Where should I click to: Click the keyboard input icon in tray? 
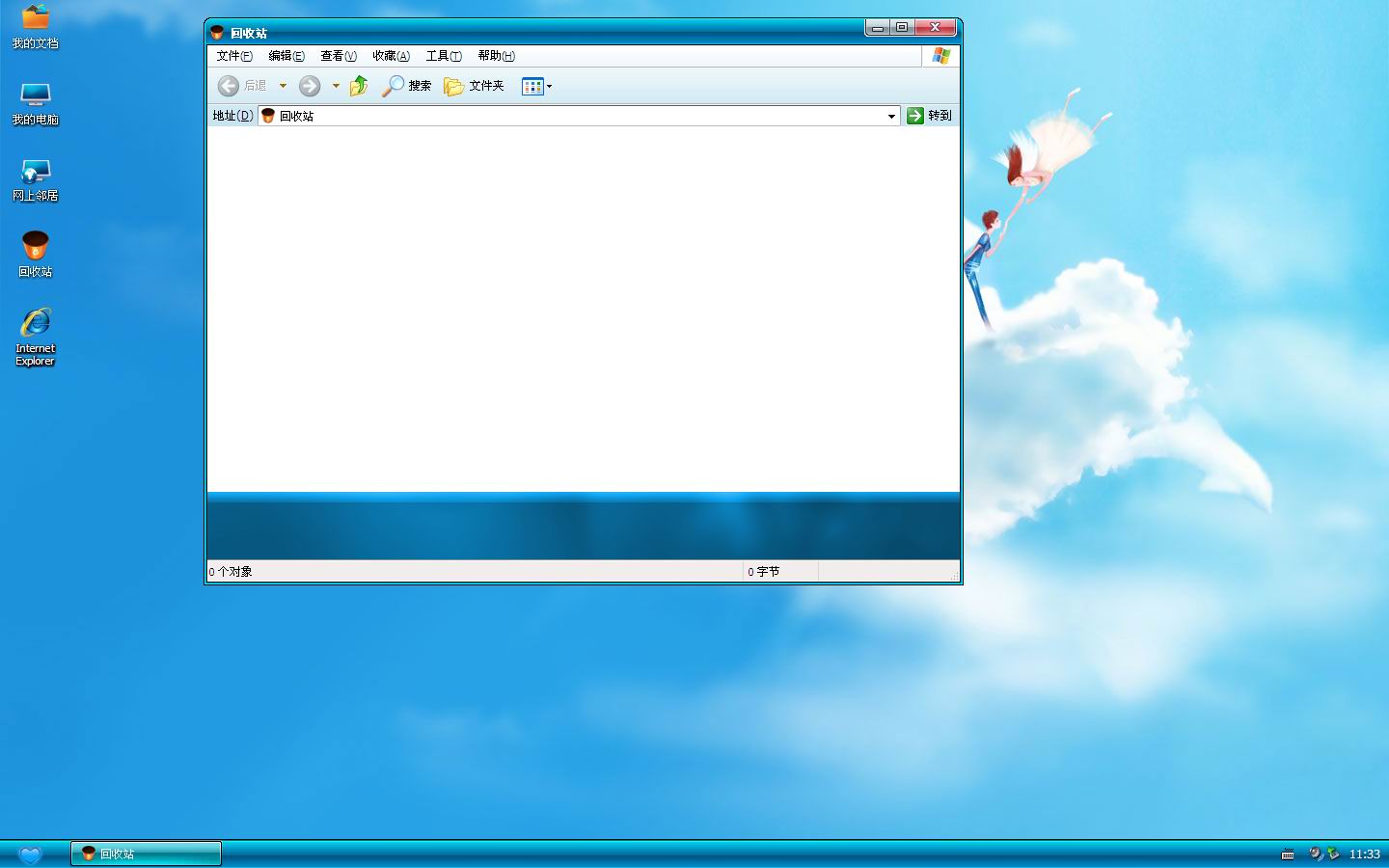click(1288, 854)
